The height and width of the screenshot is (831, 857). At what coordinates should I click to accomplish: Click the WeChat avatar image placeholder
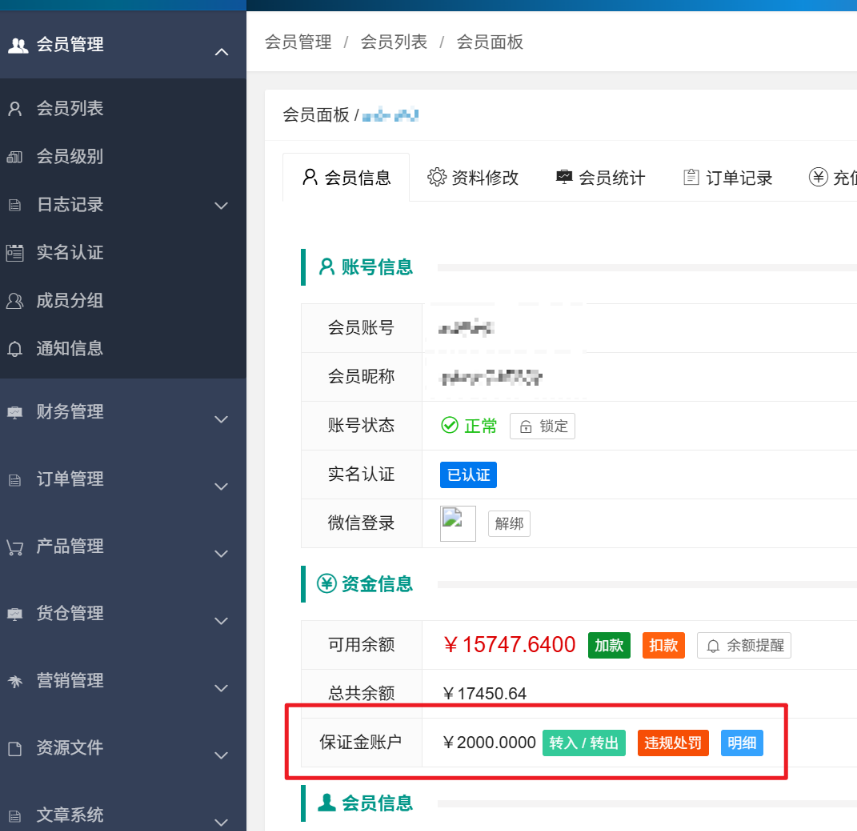tap(457, 523)
